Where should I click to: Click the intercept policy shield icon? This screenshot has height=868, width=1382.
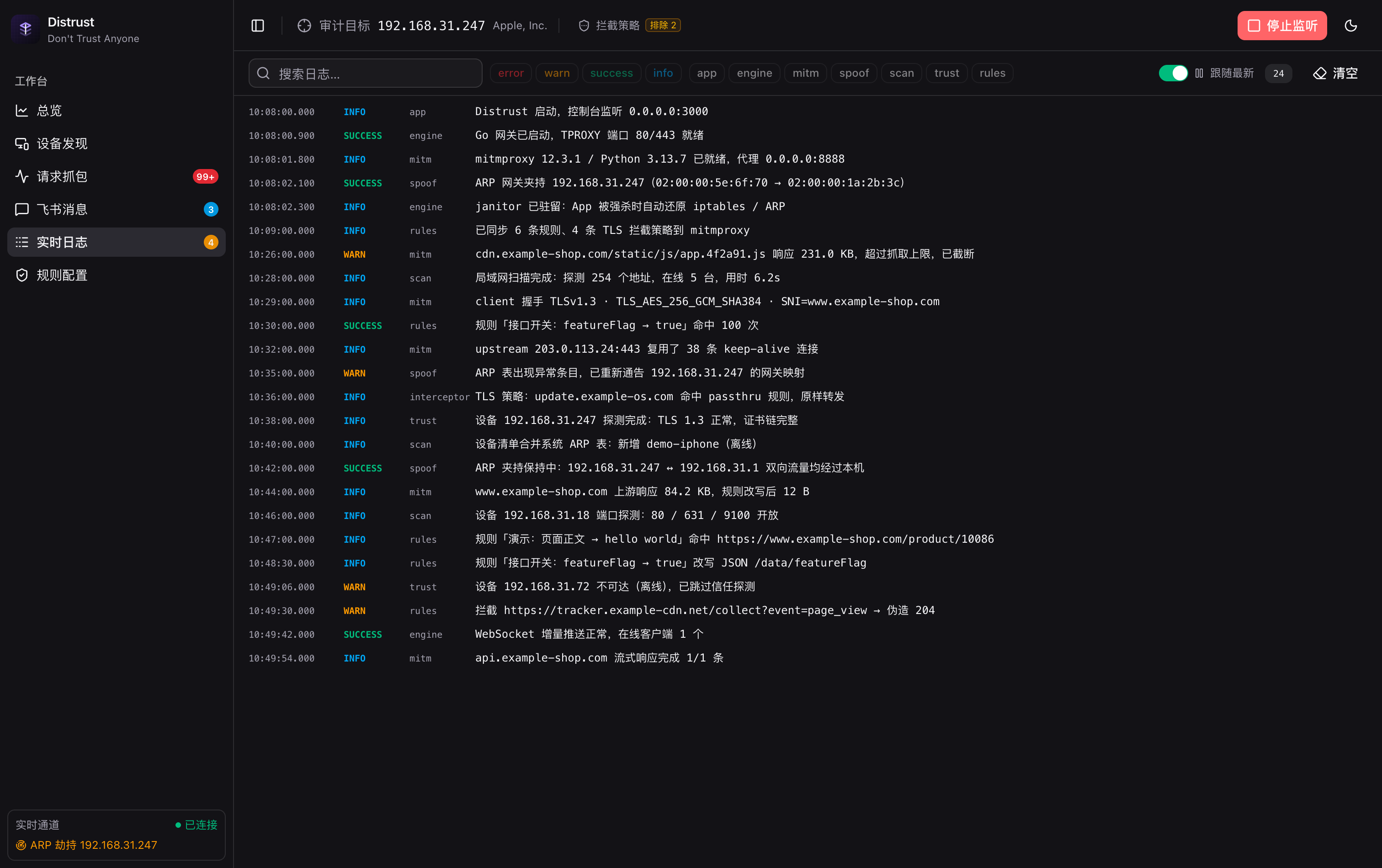584,25
